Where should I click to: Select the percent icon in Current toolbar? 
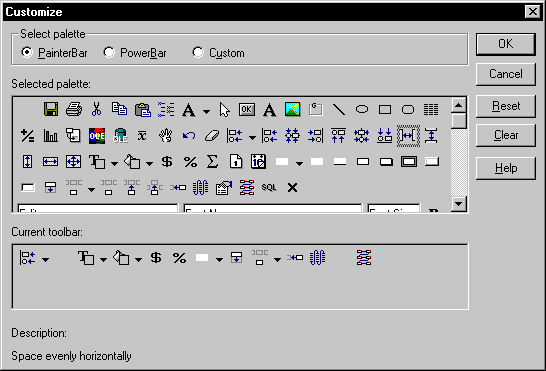pyautogui.click(x=179, y=258)
